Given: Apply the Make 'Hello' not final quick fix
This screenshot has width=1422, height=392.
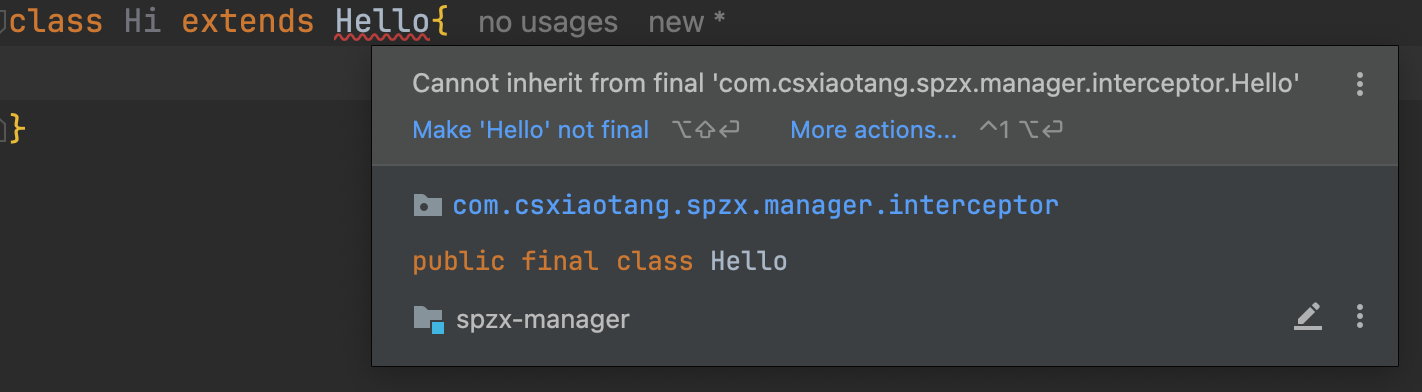Looking at the screenshot, I should pyautogui.click(x=531, y=130).
